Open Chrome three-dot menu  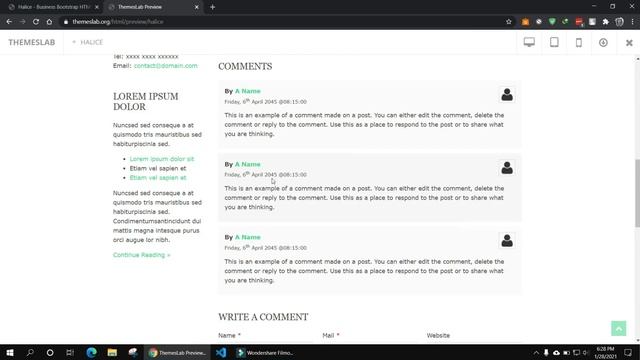coord(632,22)
